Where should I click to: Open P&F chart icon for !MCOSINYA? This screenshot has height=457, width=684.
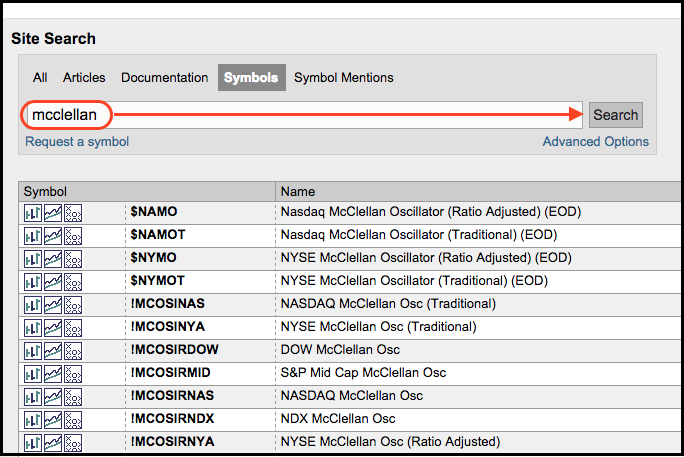pos(73,328)
